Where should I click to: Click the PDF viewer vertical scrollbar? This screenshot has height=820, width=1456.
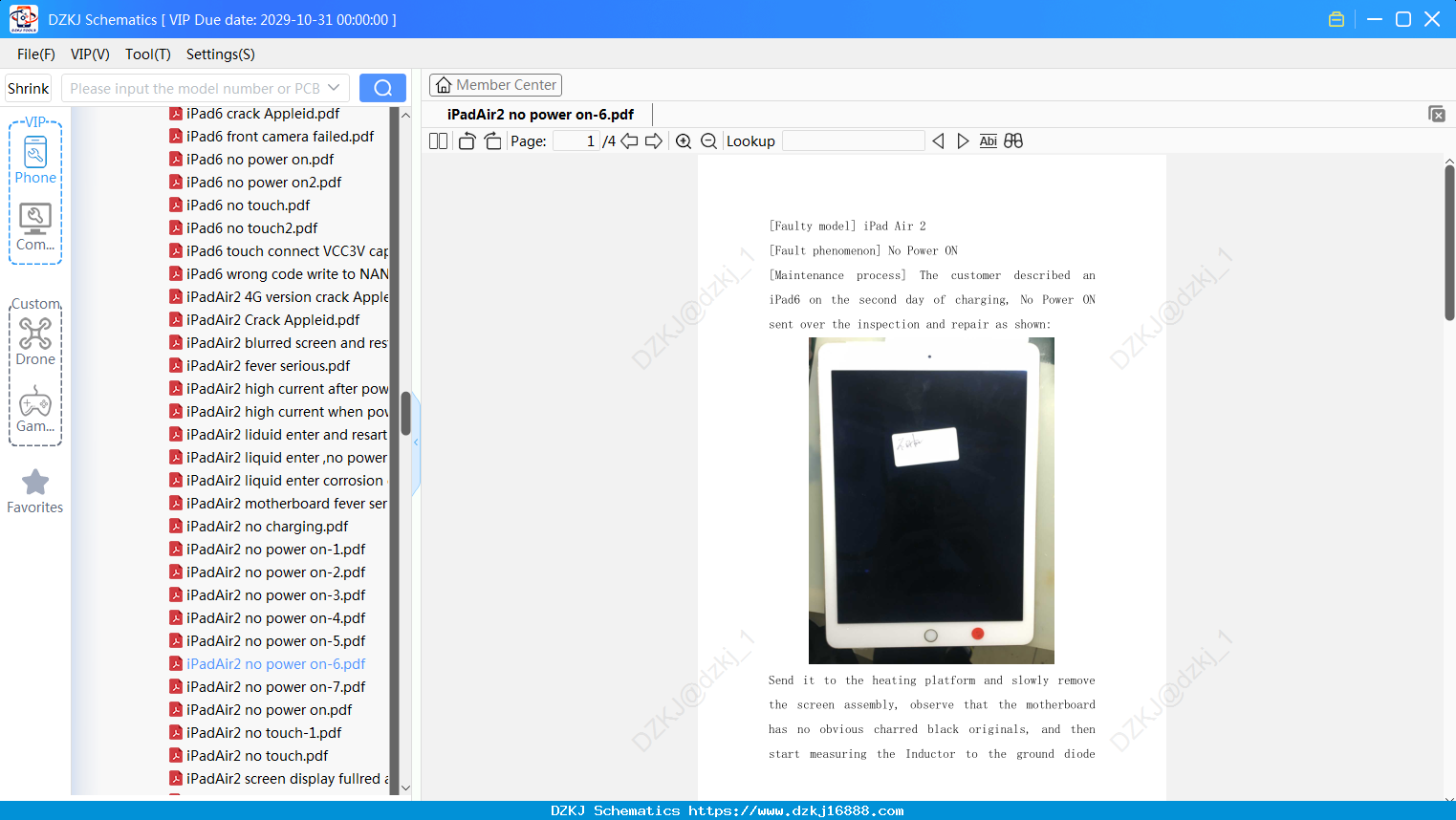click(x=1449, y=243)
